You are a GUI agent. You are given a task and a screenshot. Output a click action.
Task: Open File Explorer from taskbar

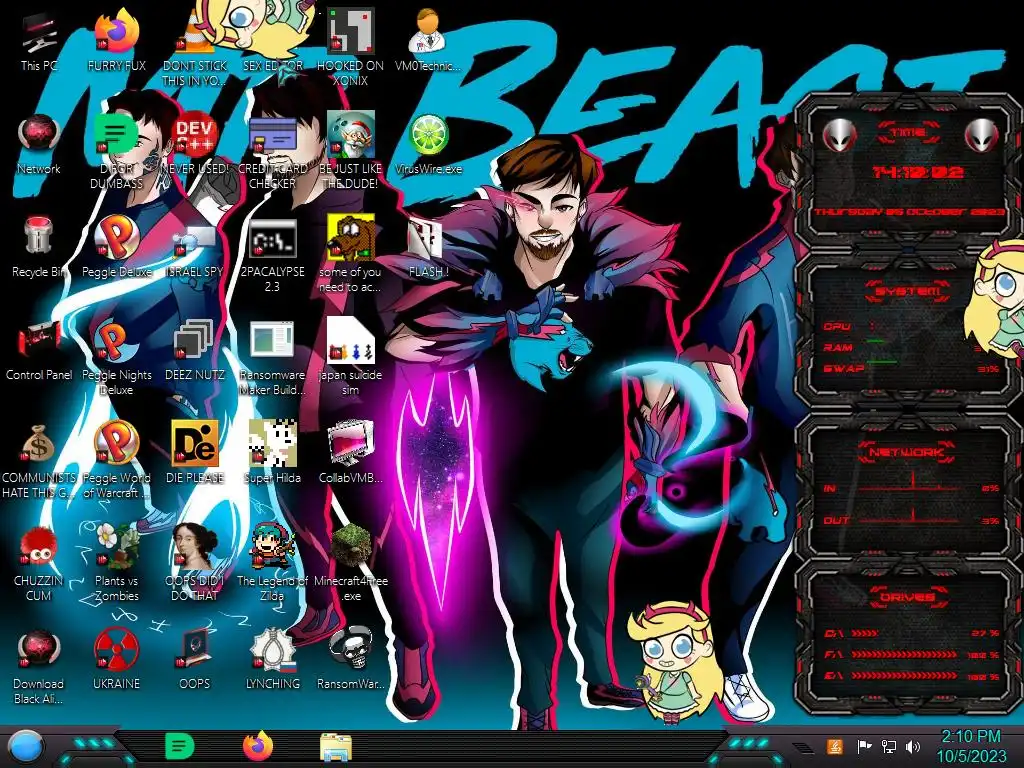[x=336, y=747]
